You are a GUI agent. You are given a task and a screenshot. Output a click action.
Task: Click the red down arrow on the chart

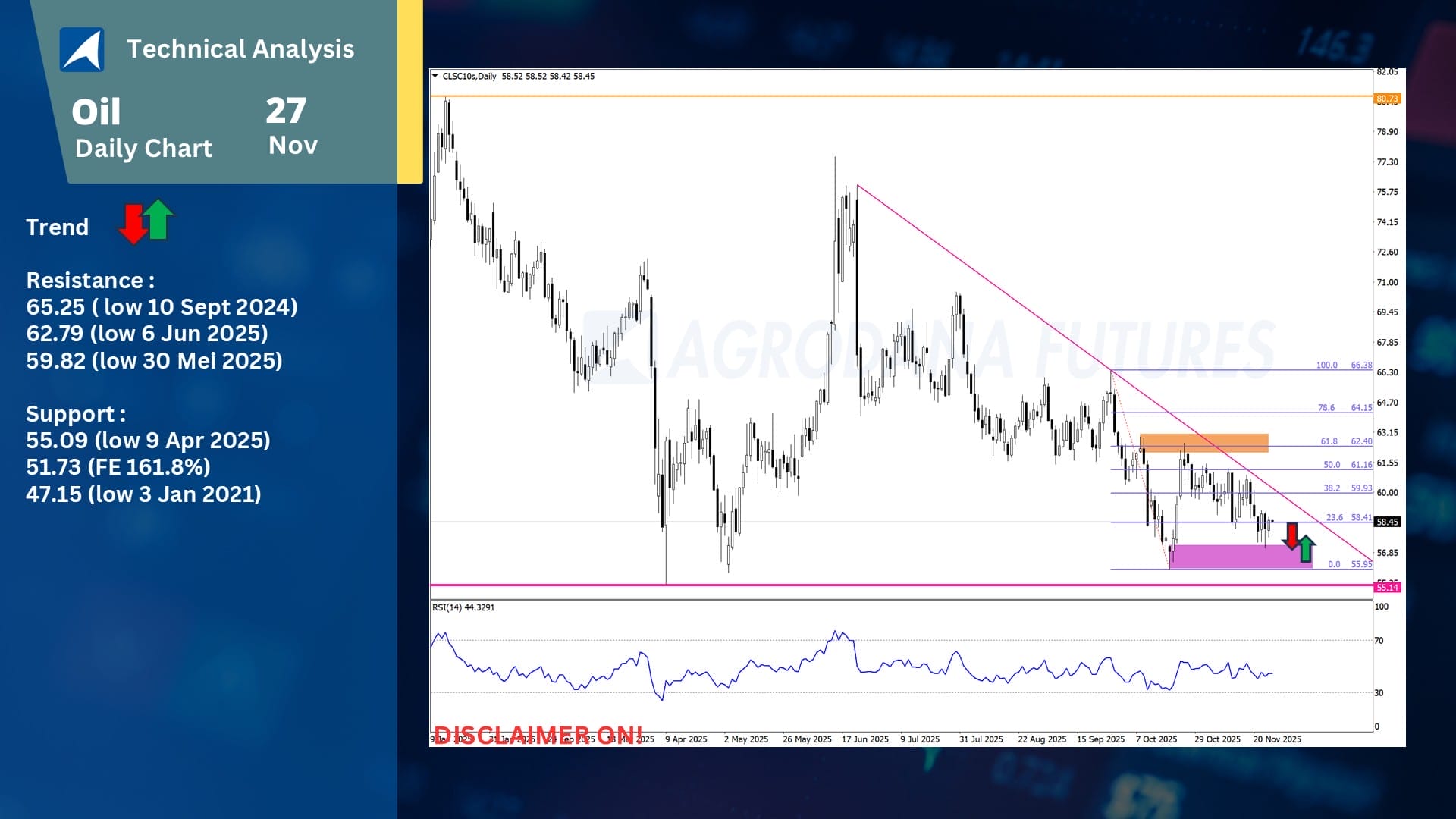pos(1291,535)
